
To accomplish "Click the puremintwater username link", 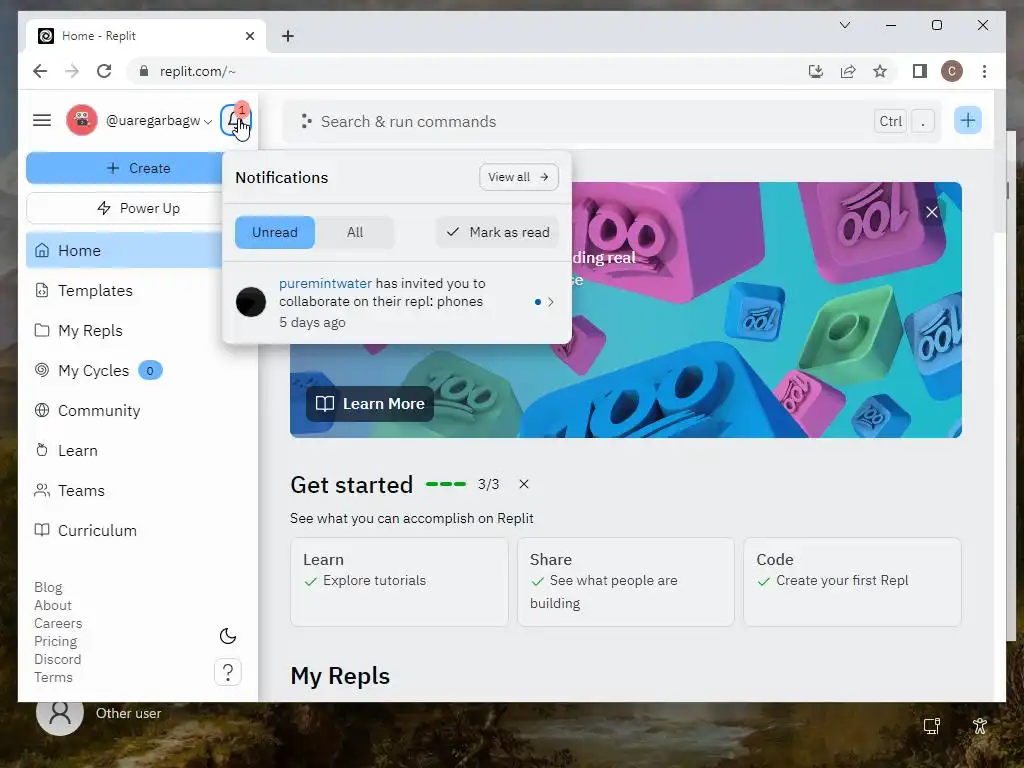I will (x=325, y=283).
